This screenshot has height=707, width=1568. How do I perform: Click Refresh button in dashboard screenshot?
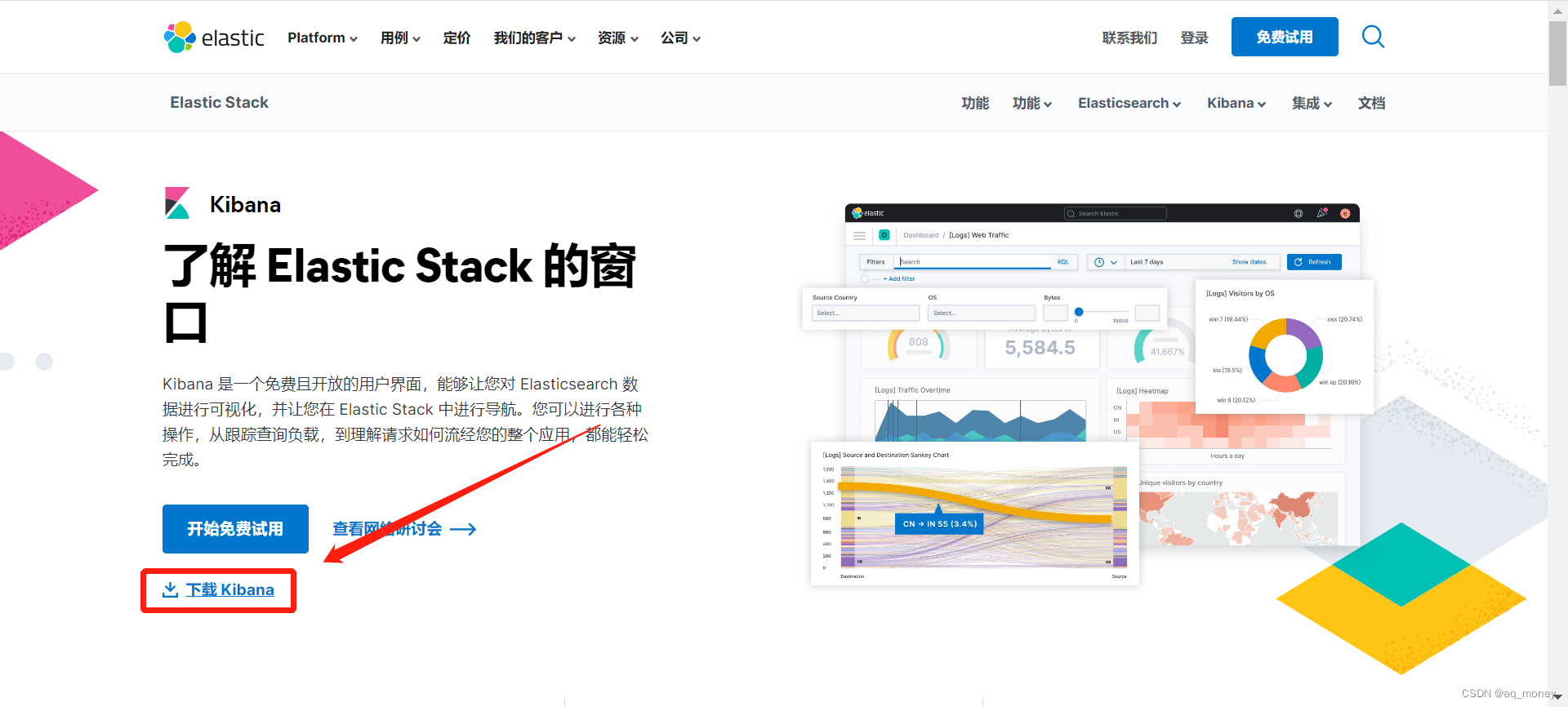[x=1314, y=262]
